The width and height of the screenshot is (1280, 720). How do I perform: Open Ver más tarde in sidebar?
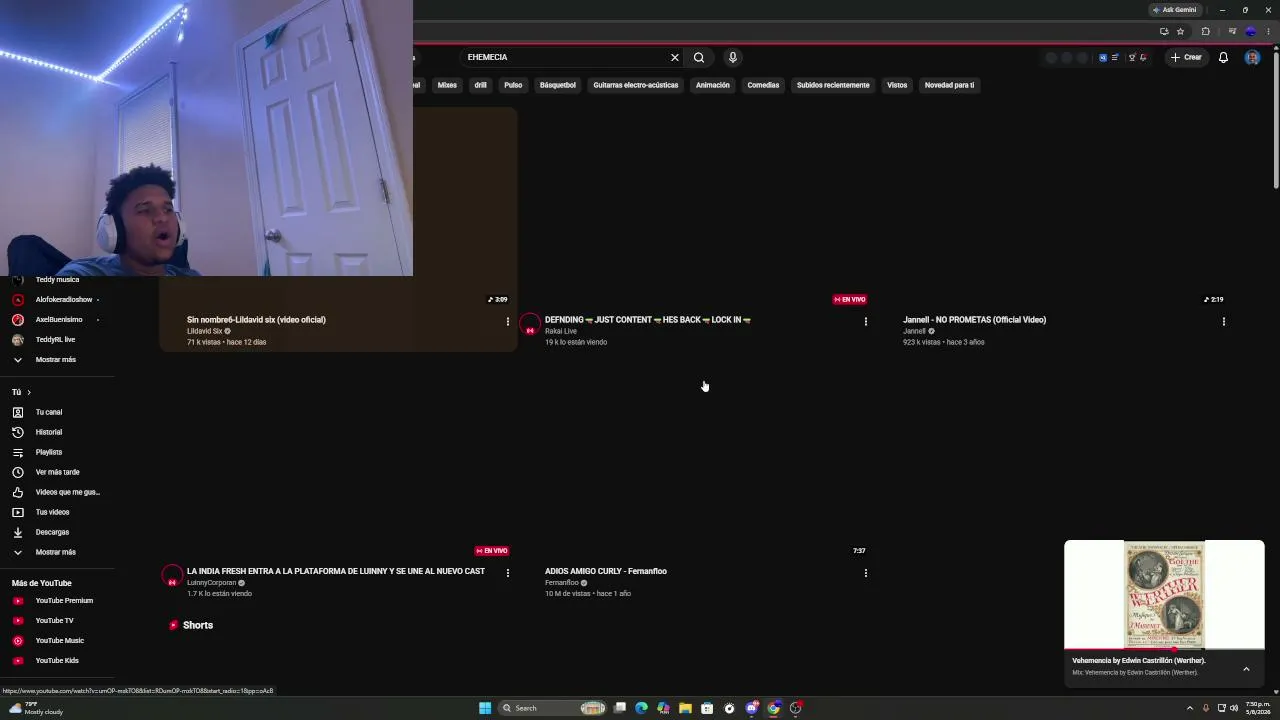(x=57, y=472)
